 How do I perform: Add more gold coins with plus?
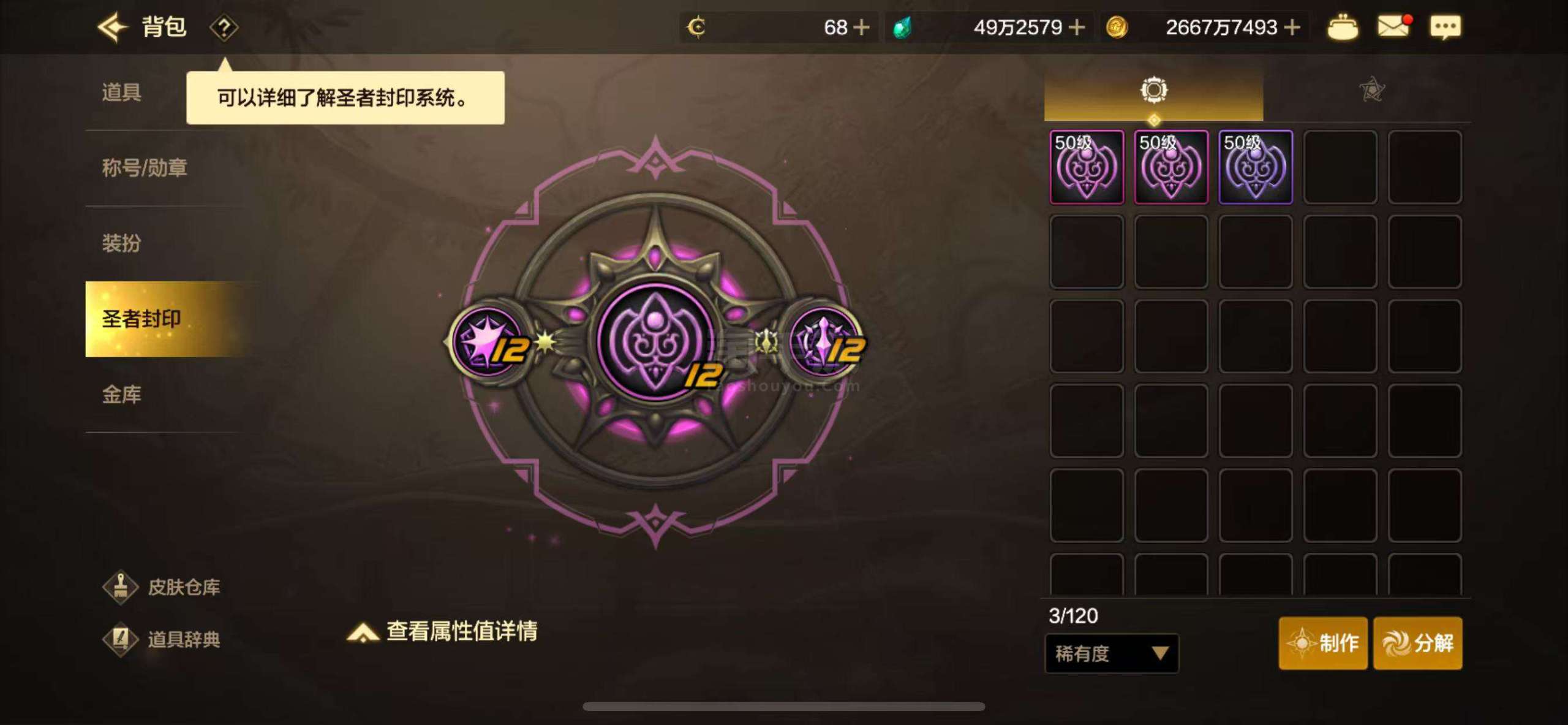click(1292, 28)
